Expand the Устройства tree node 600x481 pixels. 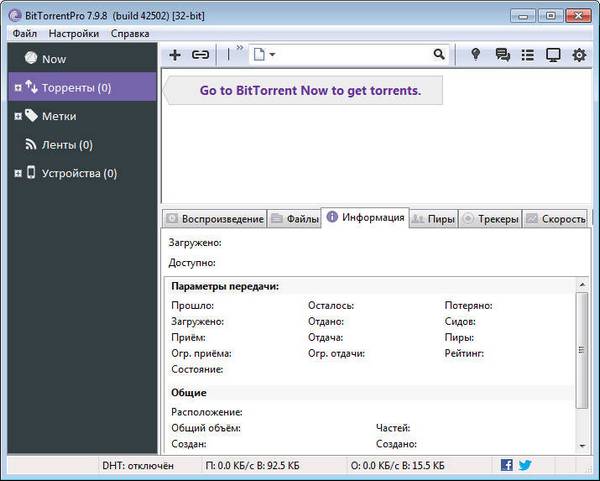[x=18, y=173]
